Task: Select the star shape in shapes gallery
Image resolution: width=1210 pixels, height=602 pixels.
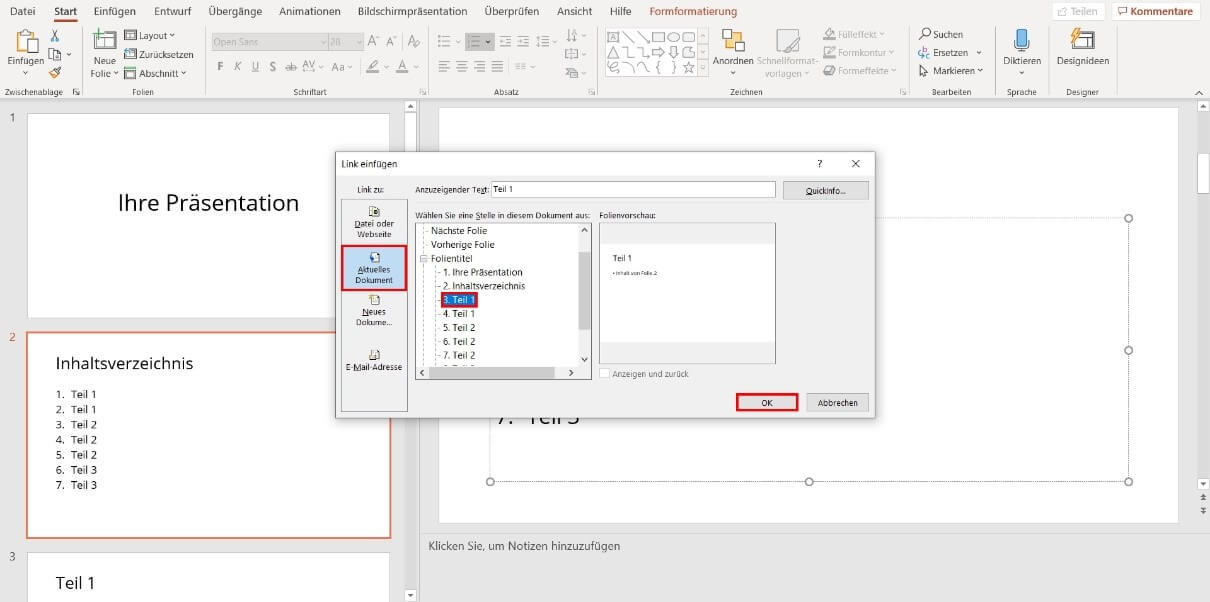Action: pos(689,68)
